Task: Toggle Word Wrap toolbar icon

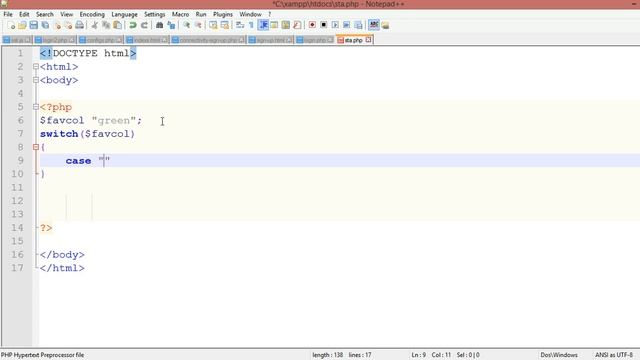Action: [240, 25]
